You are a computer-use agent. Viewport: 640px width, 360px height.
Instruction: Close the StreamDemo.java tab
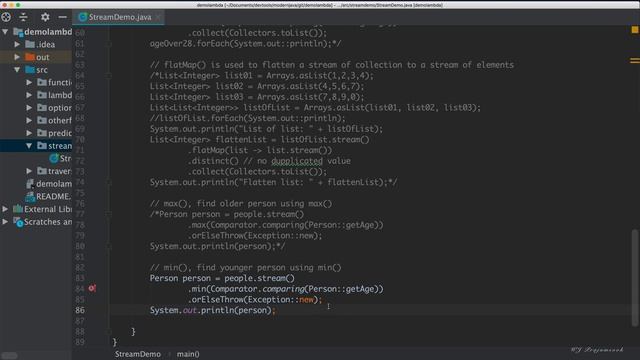click(158, 17)
